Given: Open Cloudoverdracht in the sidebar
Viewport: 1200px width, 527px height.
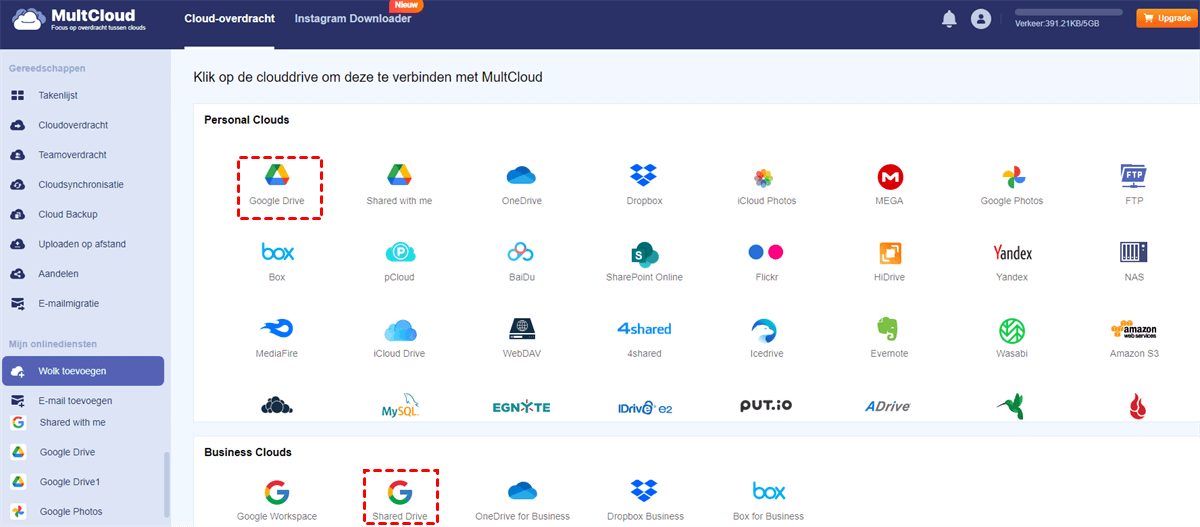Looking at the screenshot, I should pyautogui.click(x=71, y=125).
